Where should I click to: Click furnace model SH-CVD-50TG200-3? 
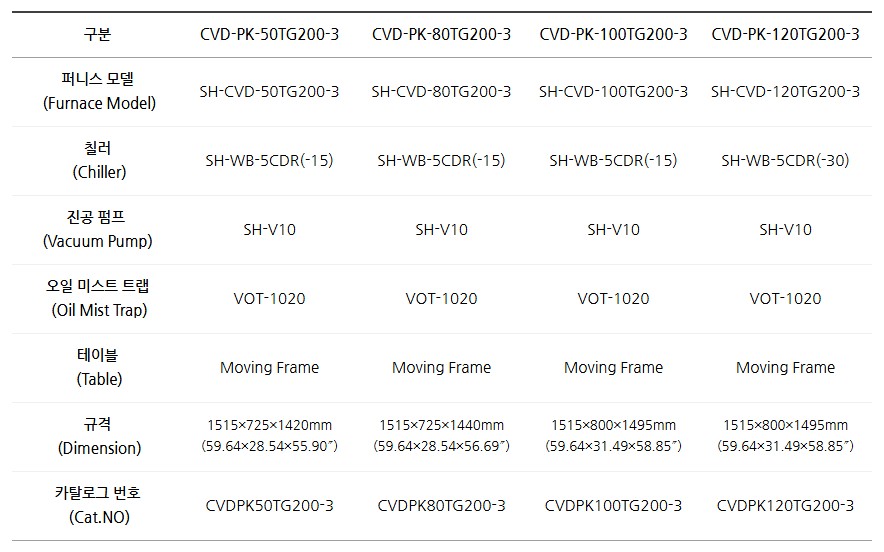(269, 91)
